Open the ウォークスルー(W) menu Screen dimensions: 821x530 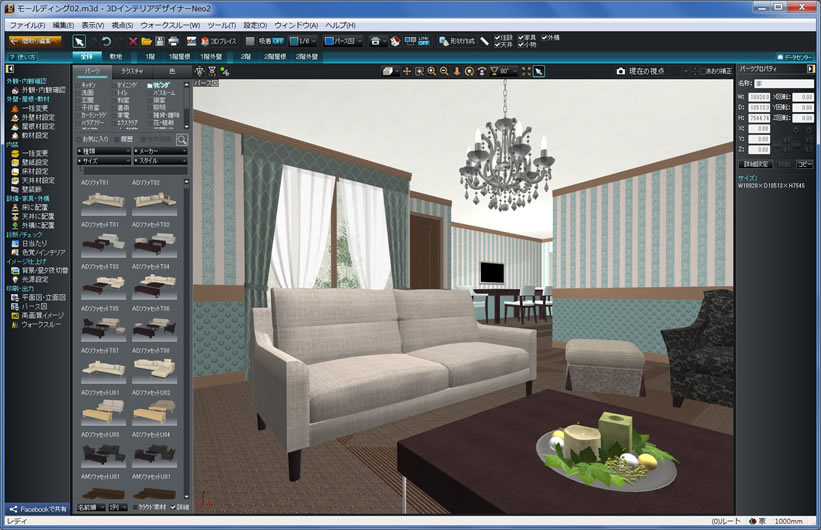pos(169,24)
